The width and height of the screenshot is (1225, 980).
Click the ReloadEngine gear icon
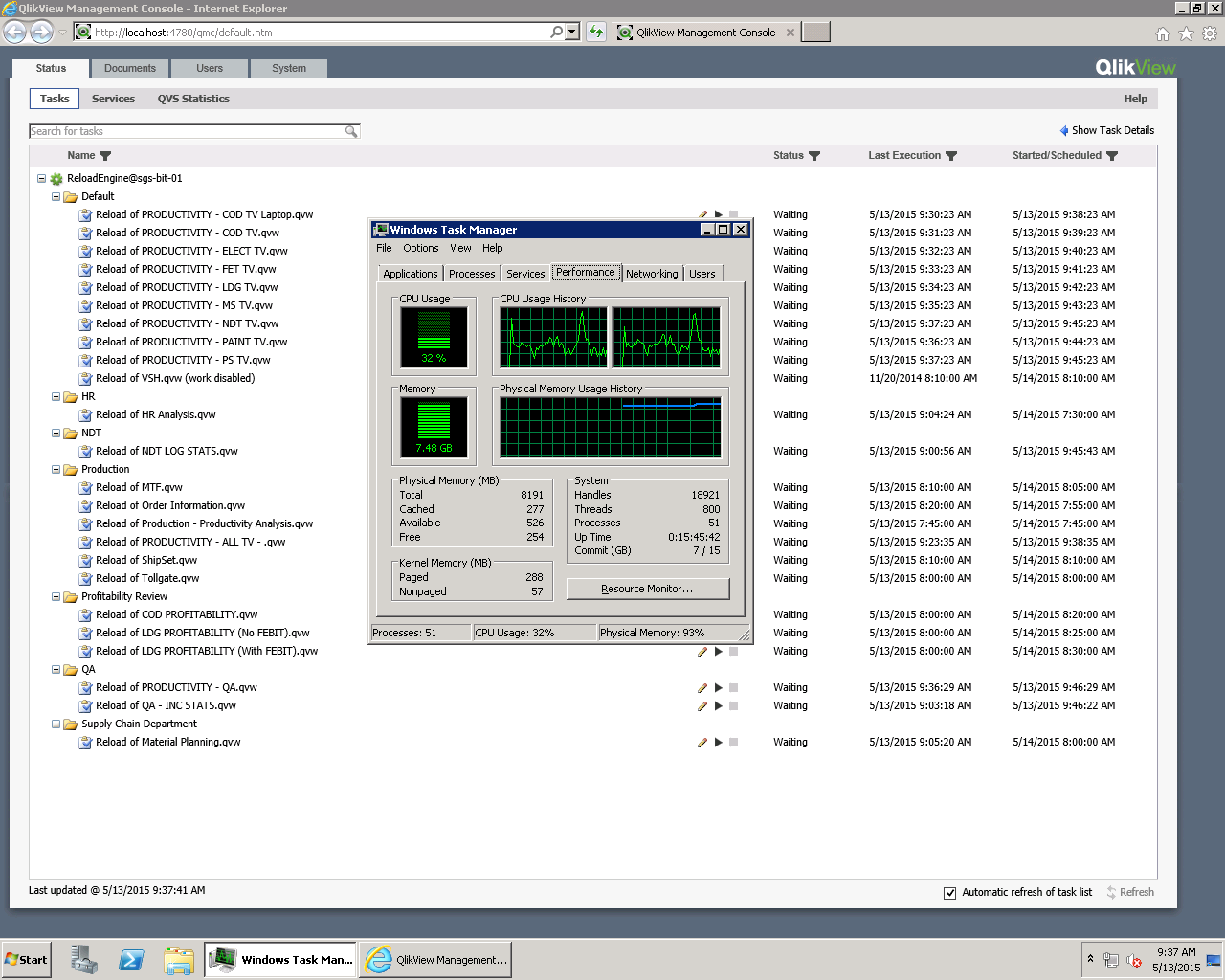click(x=56, y=179)
